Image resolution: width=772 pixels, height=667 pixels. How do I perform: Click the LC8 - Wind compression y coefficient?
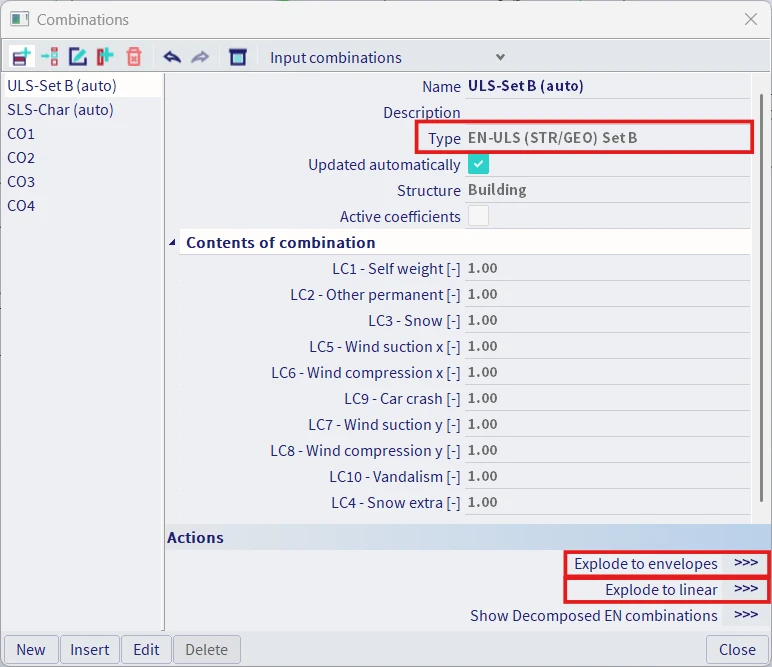(607, 450)
